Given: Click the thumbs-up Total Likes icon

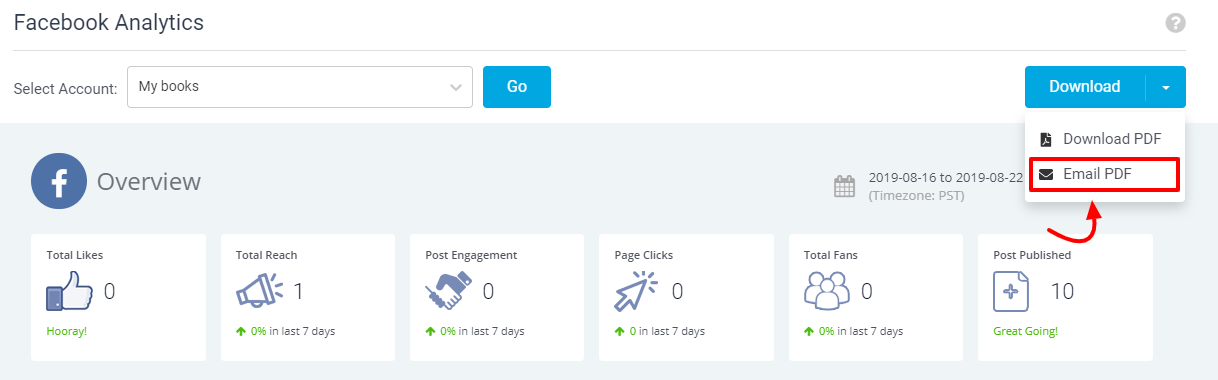Looking at the screenshot, I should (x=69, y=292).
